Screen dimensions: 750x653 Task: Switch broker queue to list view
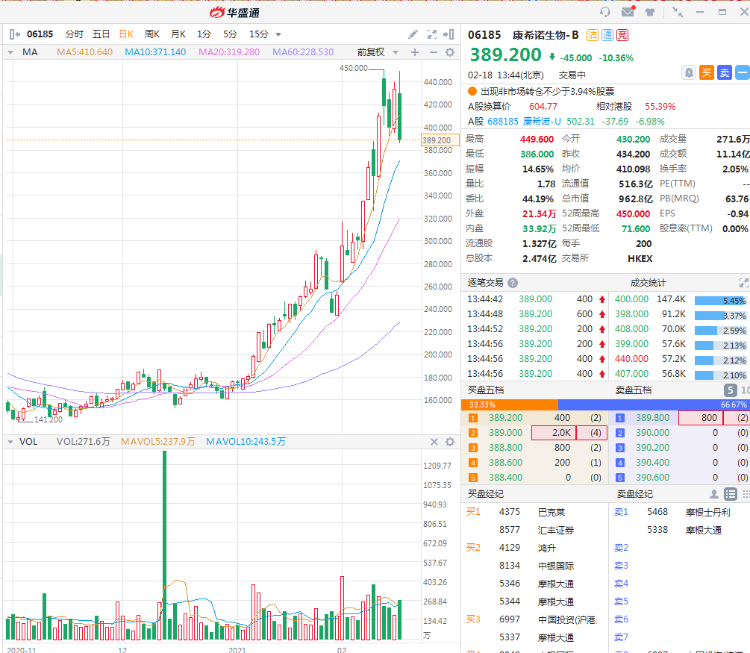point(730,494)
